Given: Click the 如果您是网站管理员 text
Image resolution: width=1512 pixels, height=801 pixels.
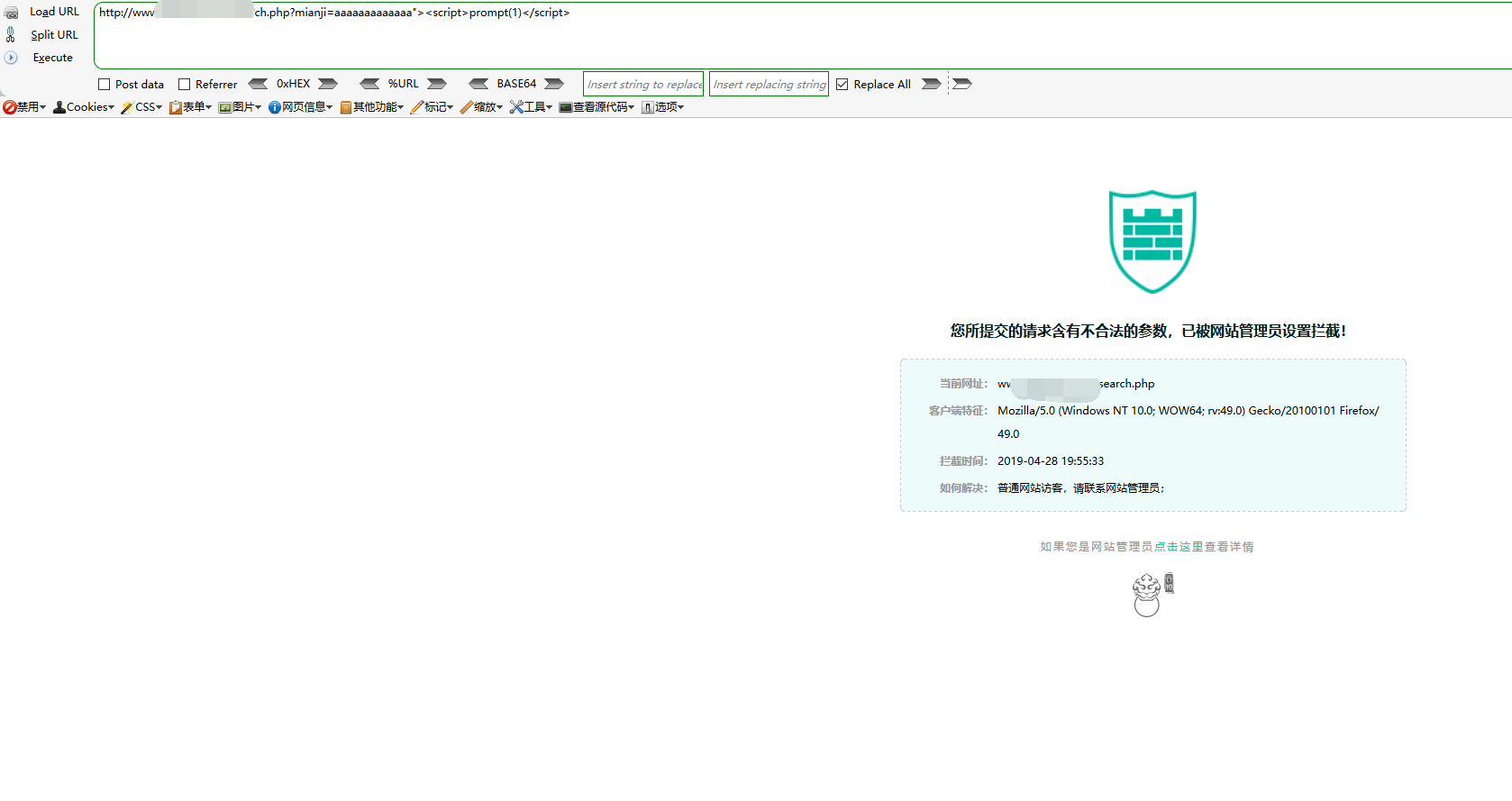Looking at the screenshot, I should [x=1097, y=547].
